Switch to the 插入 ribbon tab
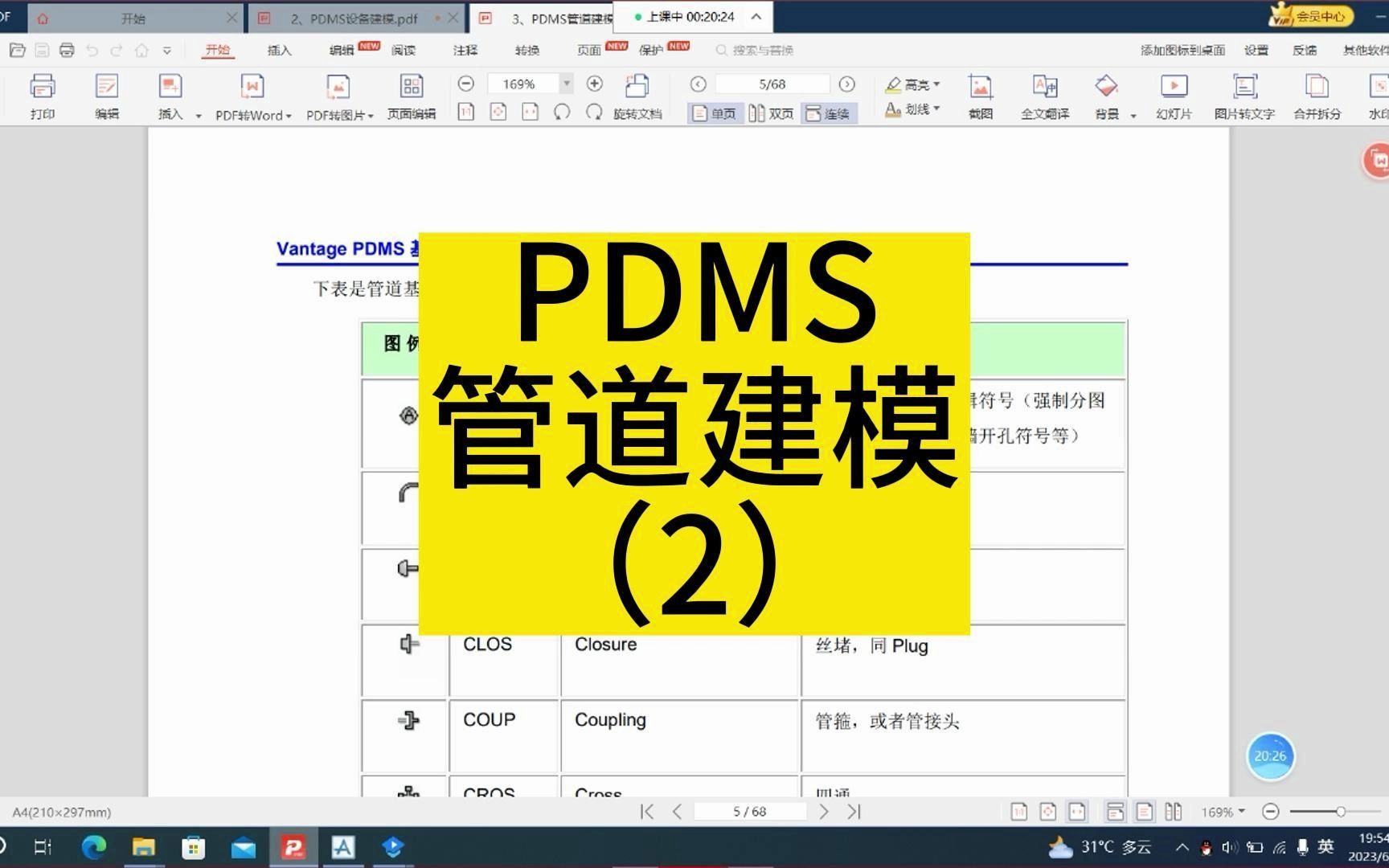This screenshot has height=868, width=1389. [x=279, y=50]
